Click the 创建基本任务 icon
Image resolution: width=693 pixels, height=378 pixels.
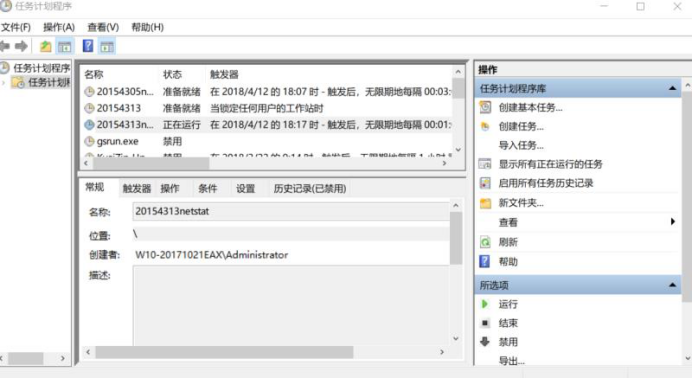[485, 107]
